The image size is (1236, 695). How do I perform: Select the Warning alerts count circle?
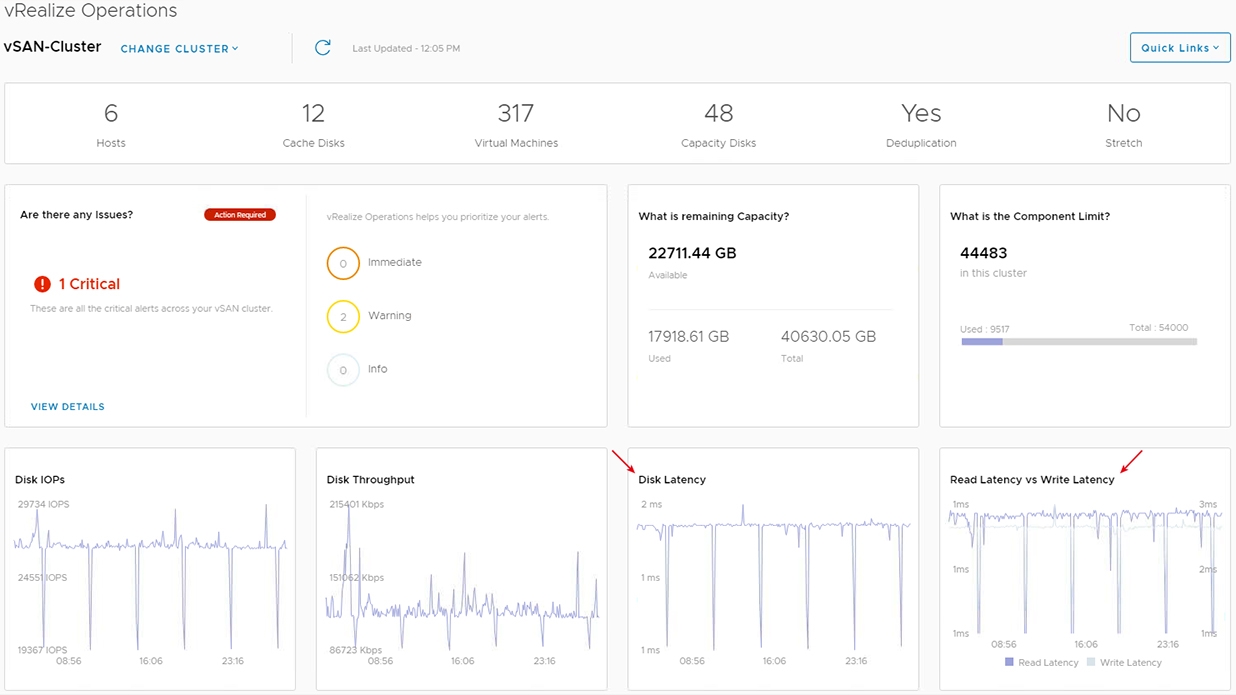pyautogui.click(x=343, y=316)
